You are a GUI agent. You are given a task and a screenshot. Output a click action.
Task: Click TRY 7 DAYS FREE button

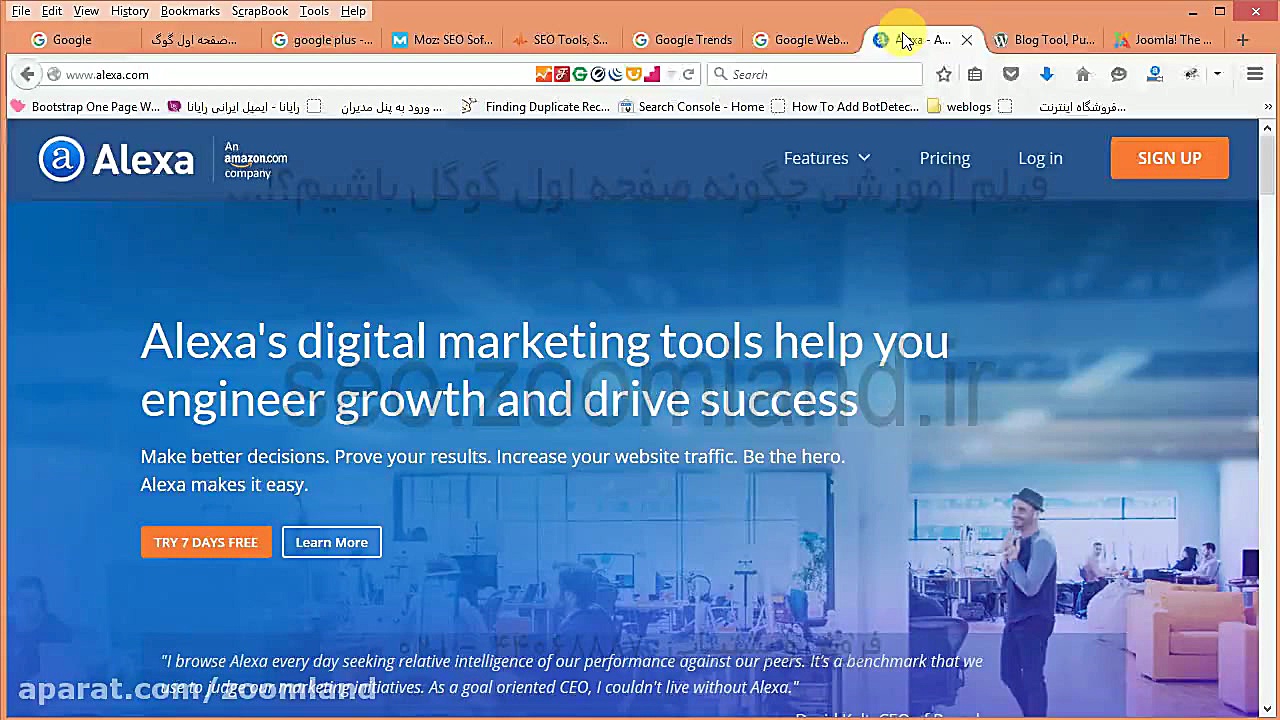pos(206,542)
